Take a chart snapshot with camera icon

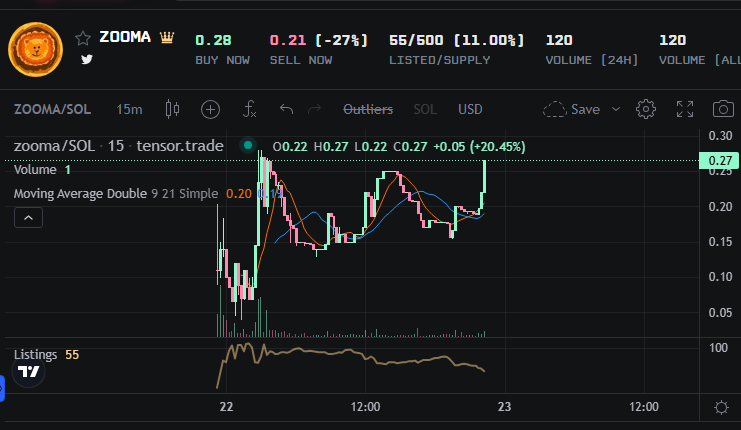point(724,109)
